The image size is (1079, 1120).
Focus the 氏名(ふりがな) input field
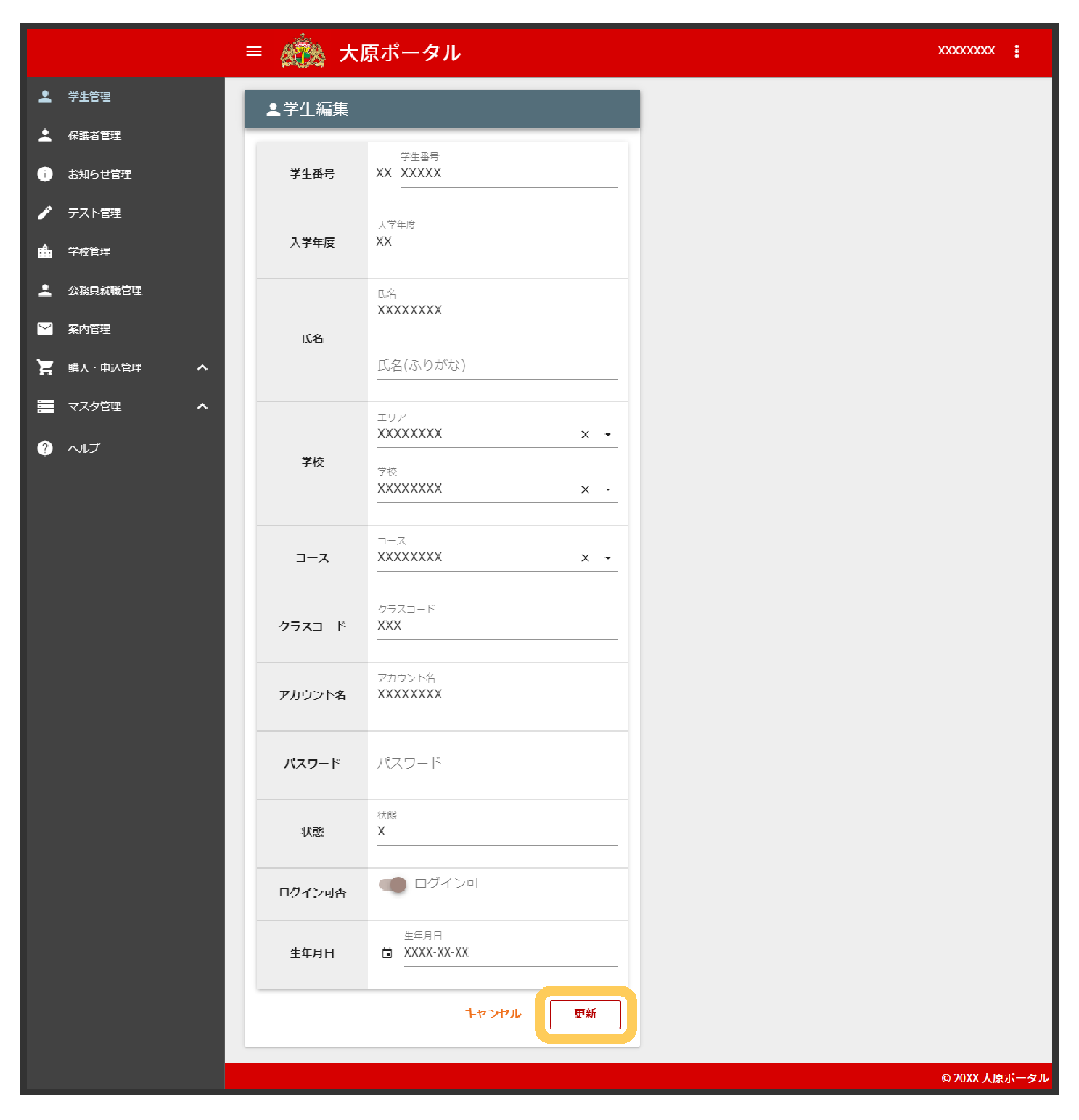[497, 365]
